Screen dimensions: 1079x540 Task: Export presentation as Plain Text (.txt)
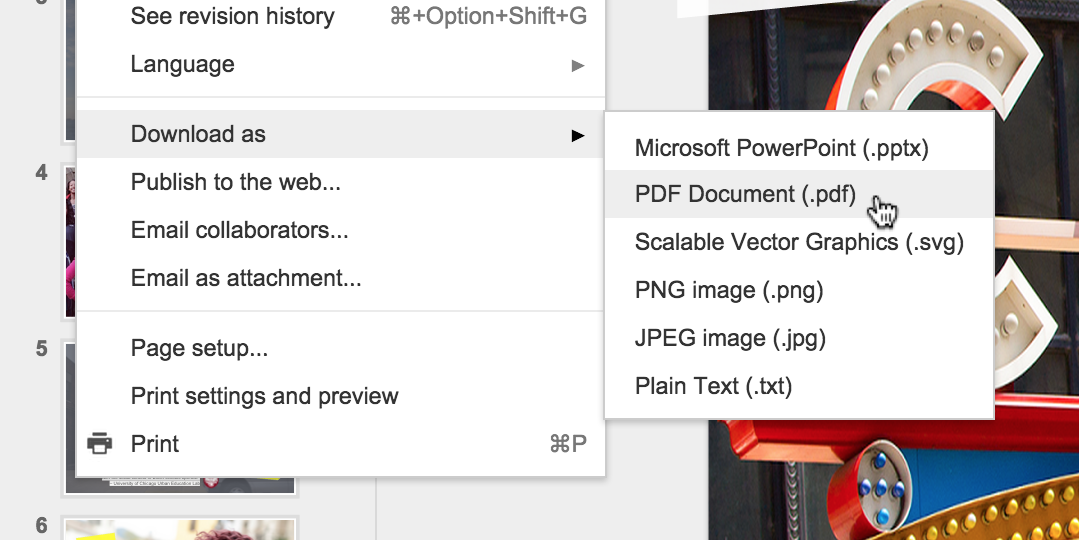click(x=713, y=386)
